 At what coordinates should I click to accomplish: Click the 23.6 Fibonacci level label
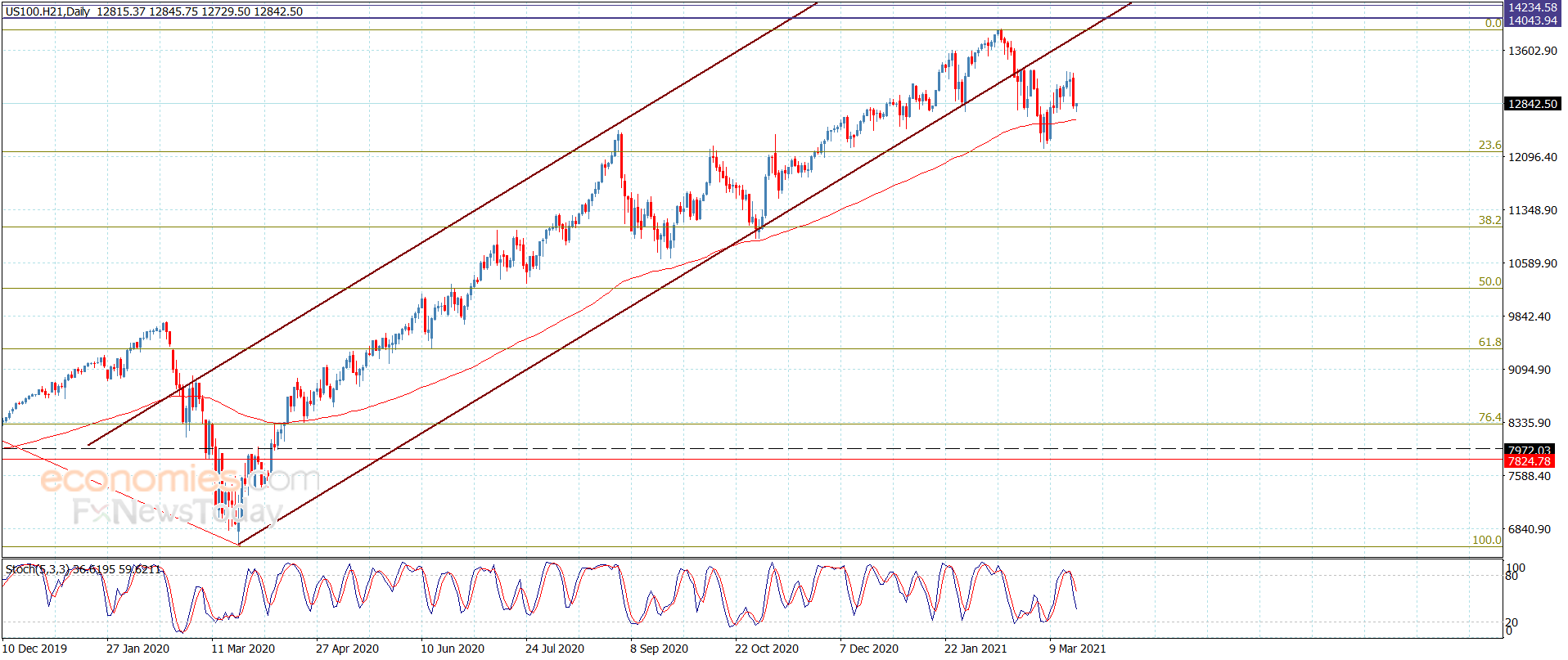1489,145
